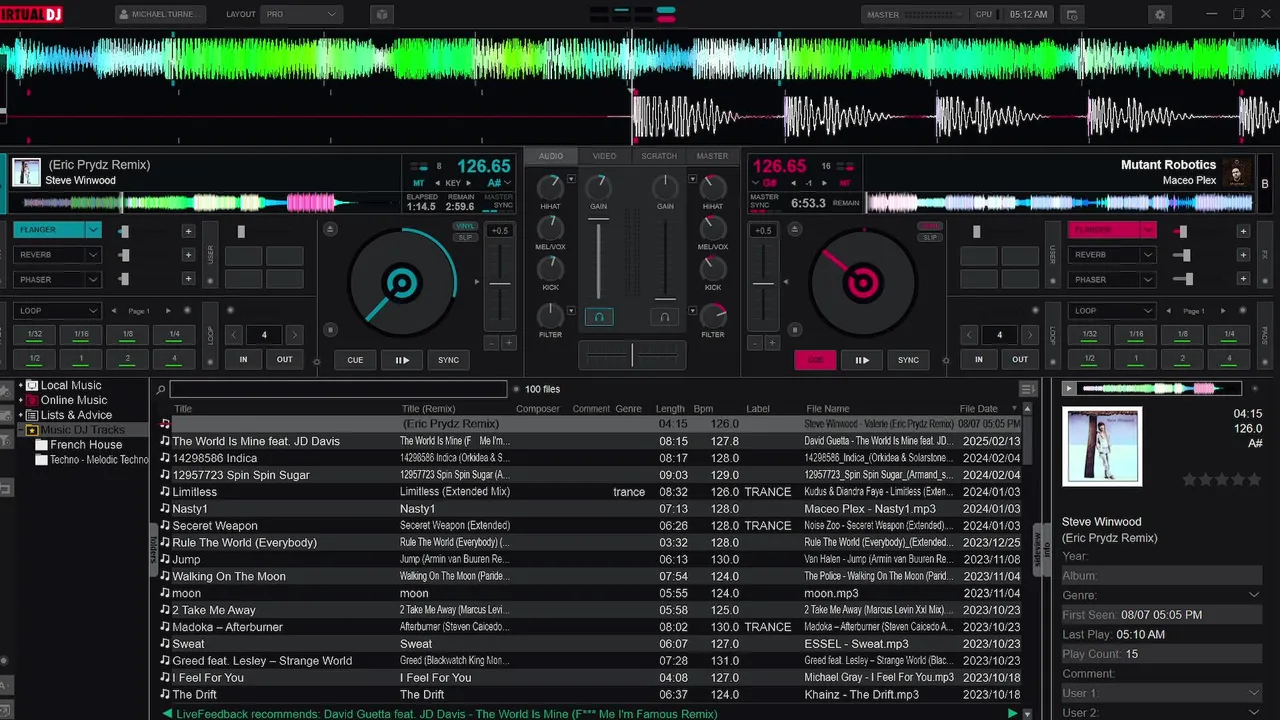1280x720 pixels.
Task: Open the left deck Flanger effect dropdown
Action: click(x=93, y=230)
